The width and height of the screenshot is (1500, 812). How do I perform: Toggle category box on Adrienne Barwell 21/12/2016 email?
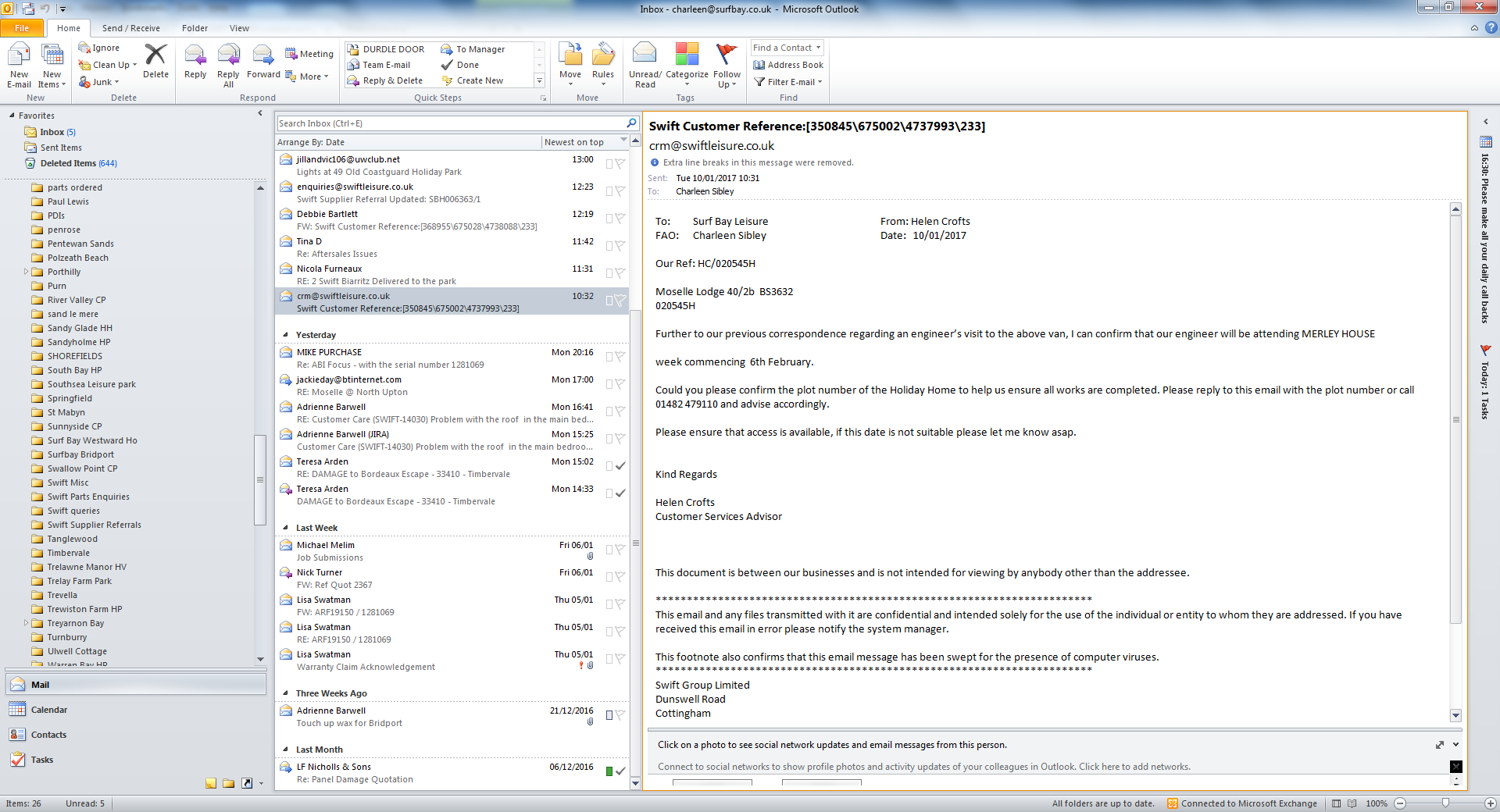pyautogui.click(x=609, y=715)
